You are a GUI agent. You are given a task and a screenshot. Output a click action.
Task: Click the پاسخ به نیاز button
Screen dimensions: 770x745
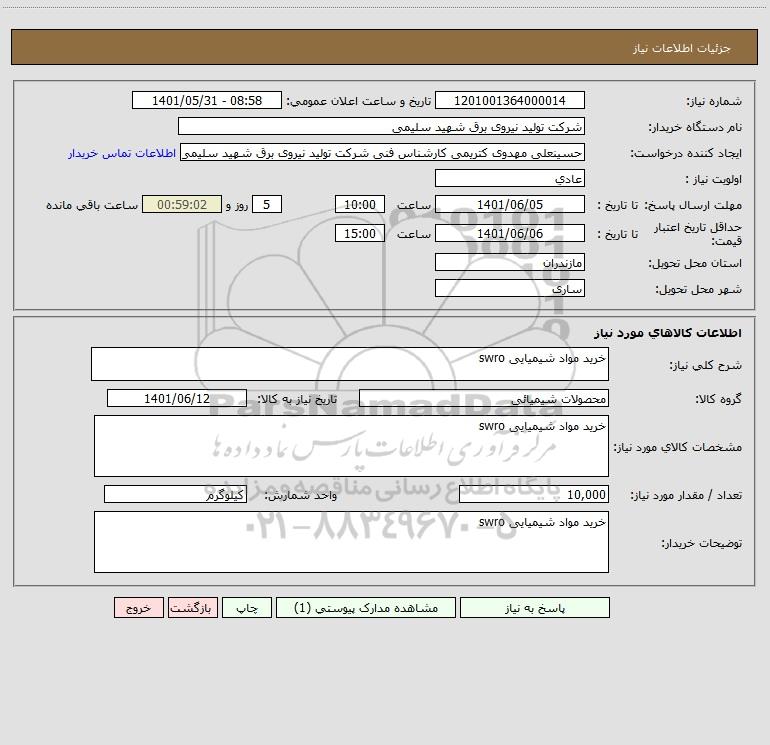pos(535,608)
